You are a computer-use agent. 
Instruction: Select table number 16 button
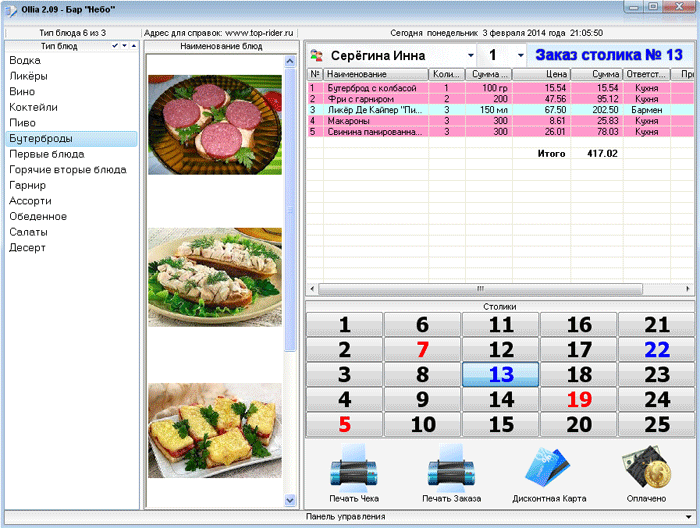pos(579,324)
